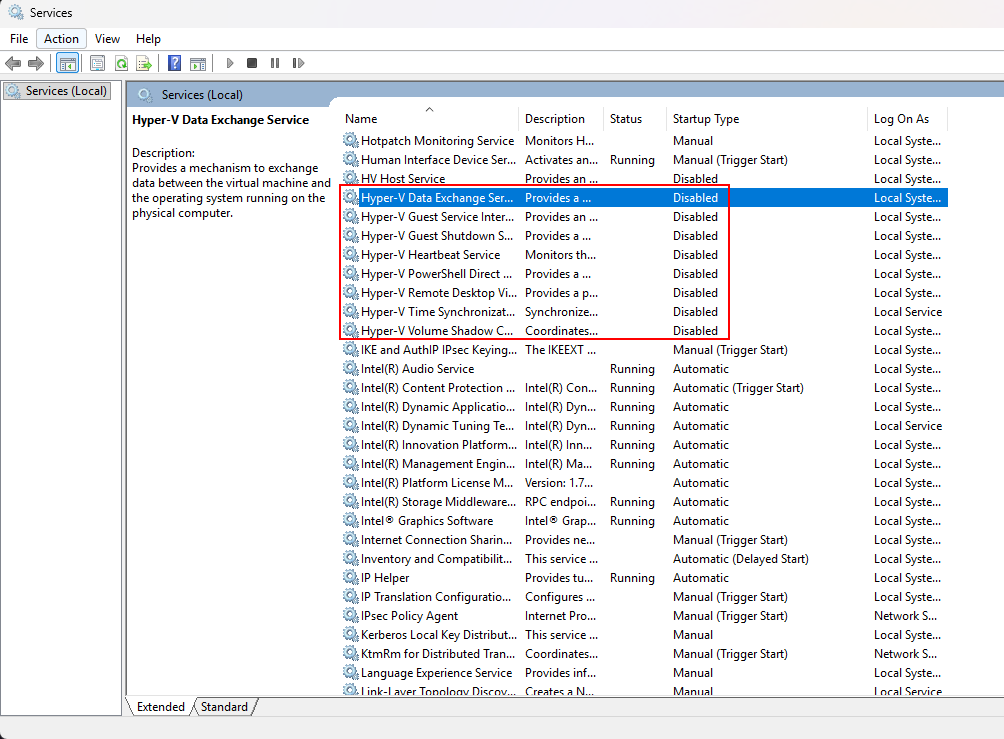Click the Start Service play icon
This screenshot has height=739, width=1004.
[230, 63]
